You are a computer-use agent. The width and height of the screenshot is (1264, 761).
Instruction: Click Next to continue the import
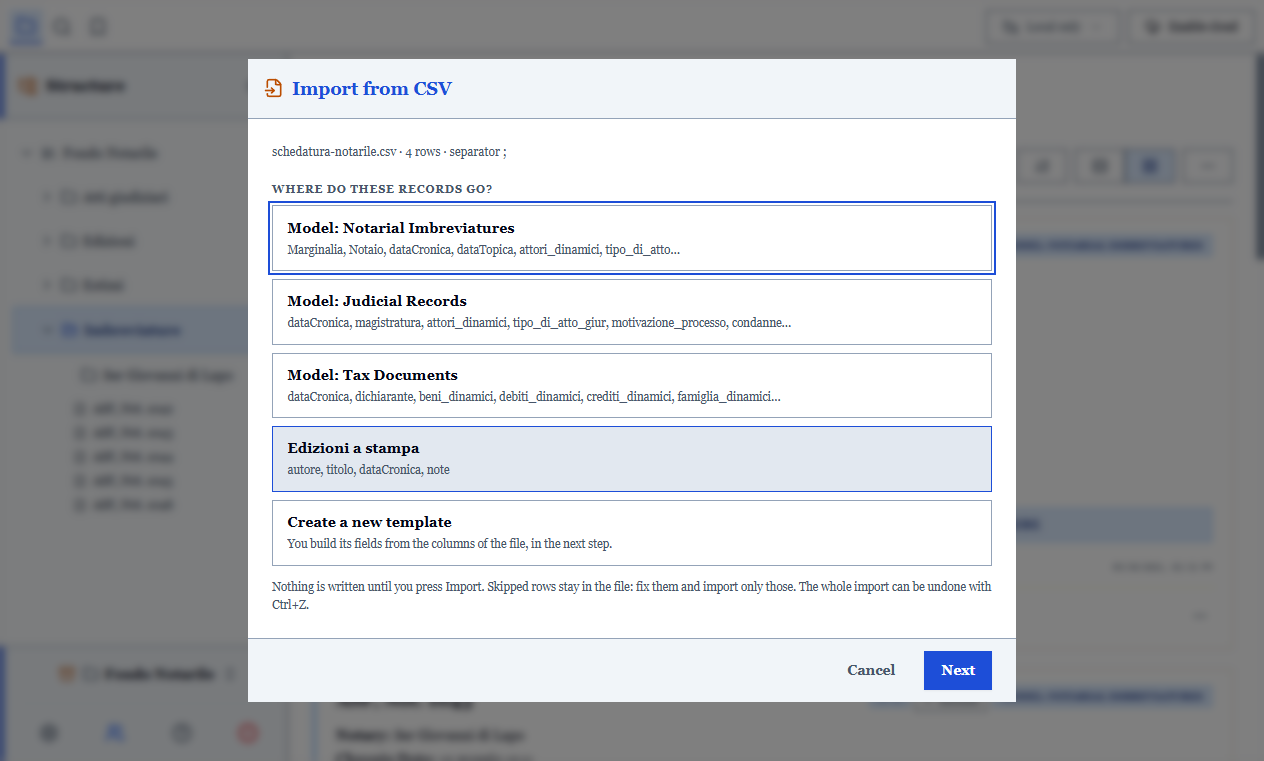(x=957, y=671)
